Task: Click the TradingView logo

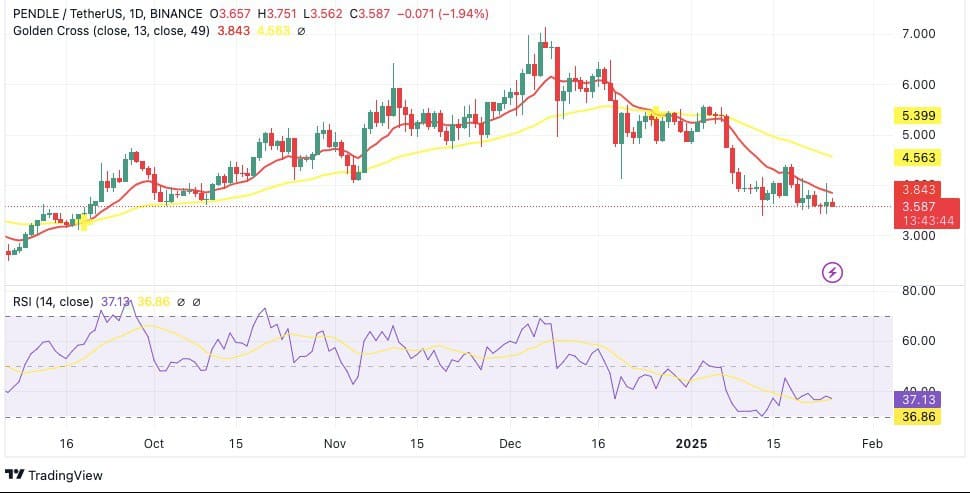Action: tap(53, 475)
